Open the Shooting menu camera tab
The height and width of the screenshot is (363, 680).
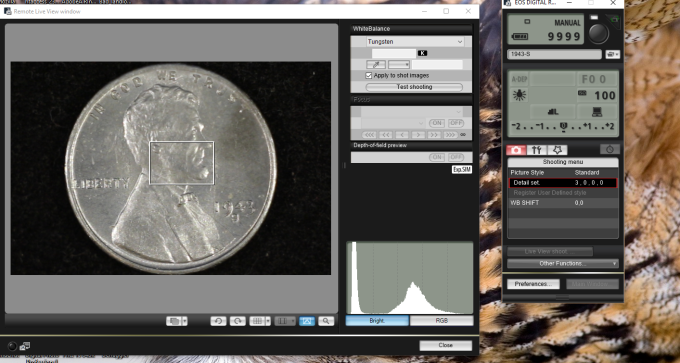tap(516, 150)
